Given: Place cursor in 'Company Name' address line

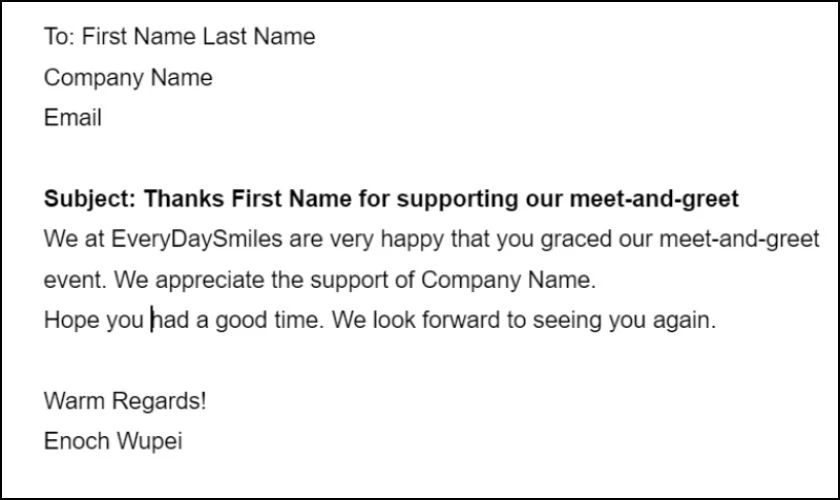Looking at the screenshot, I should [128, 78].
